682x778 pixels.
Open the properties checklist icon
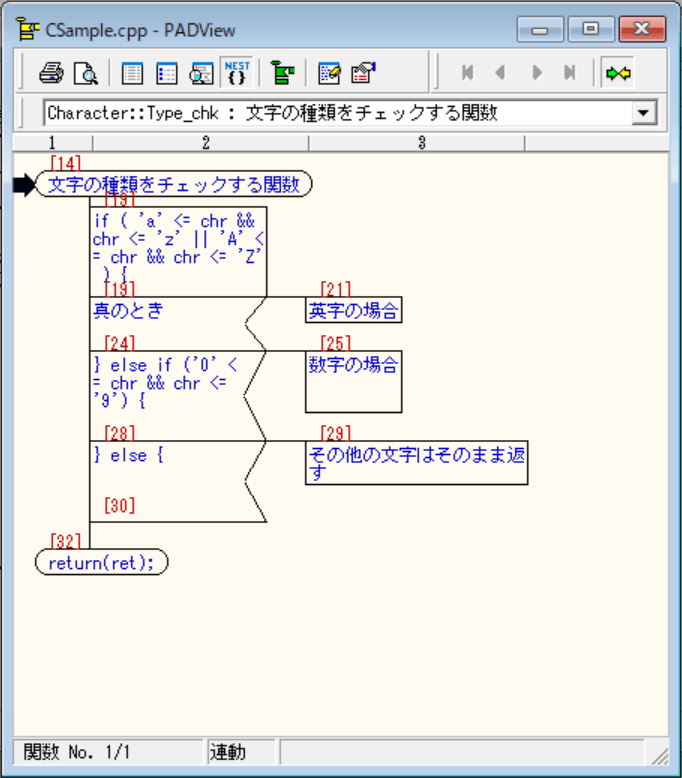362,73
